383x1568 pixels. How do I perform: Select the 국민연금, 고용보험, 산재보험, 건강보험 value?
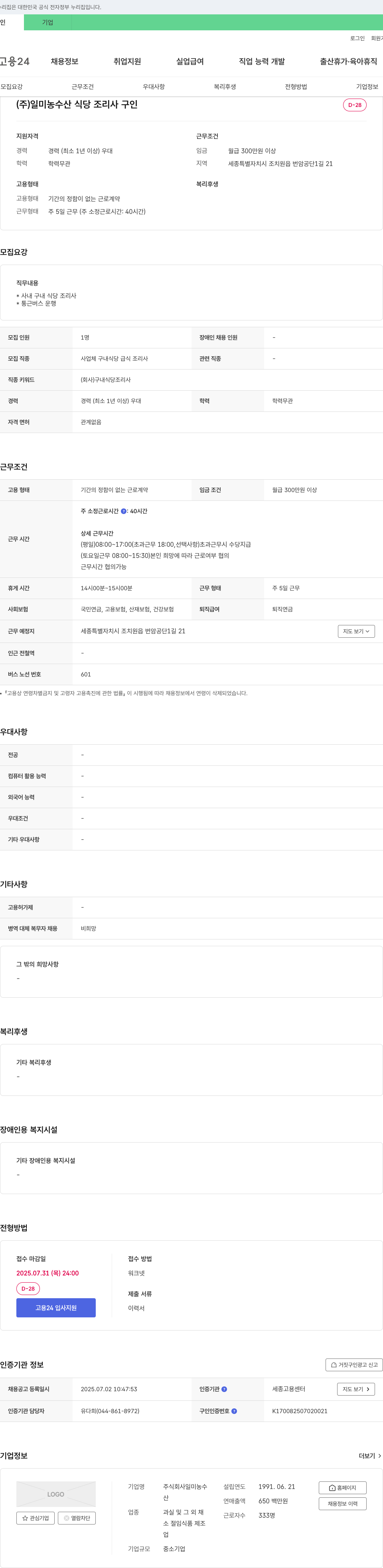click(127, 609)
